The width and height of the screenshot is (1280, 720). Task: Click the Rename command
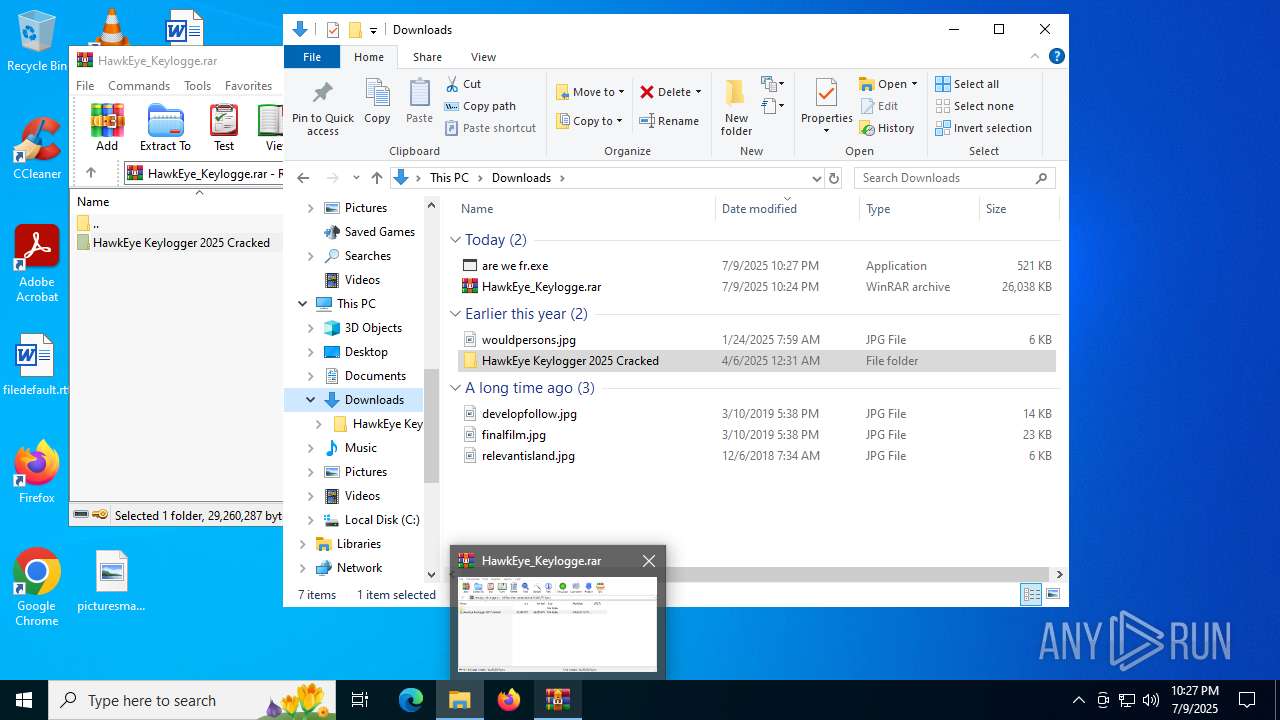pyautogui.click(x=669, y=121)
